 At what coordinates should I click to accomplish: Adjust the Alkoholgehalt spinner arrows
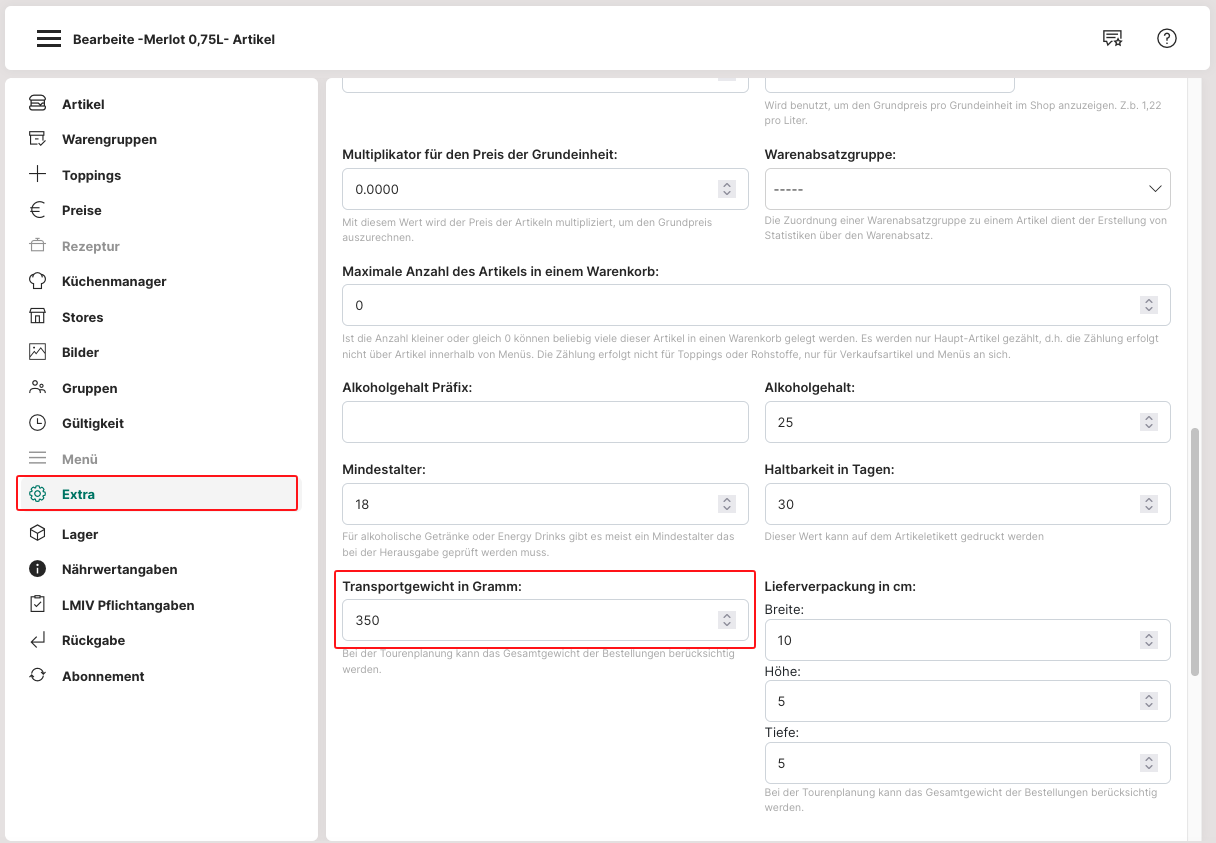[x=1149, y=422]
